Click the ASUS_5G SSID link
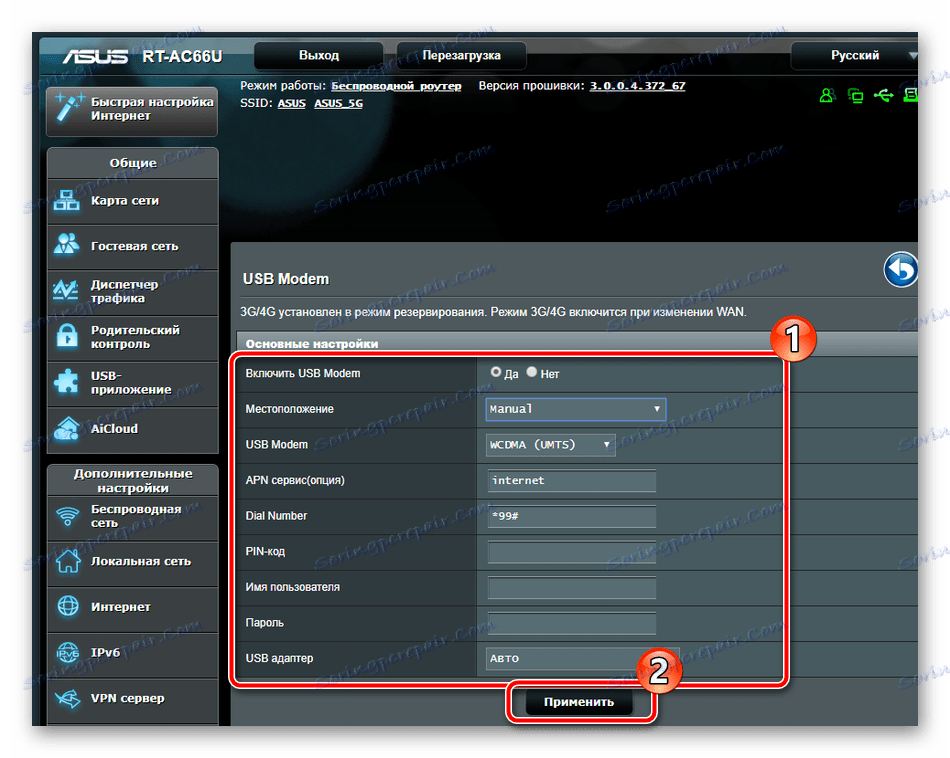 pyautogui.click(x=339, y=104)
